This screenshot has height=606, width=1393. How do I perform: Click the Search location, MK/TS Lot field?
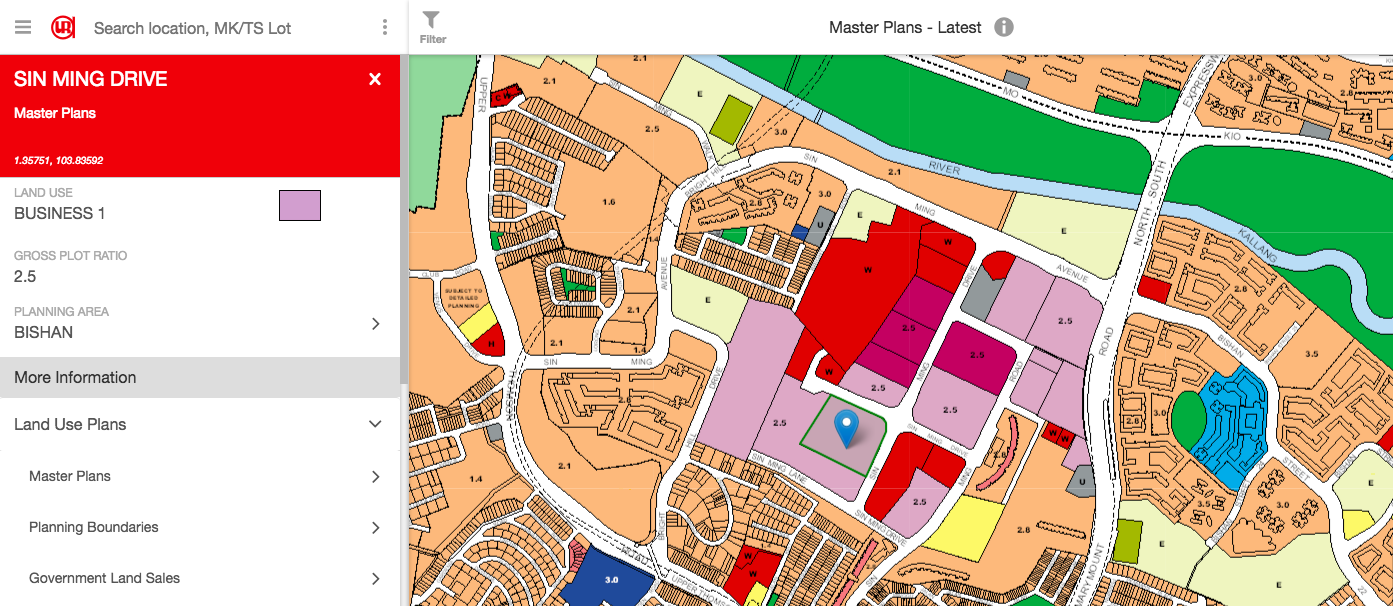pyautogui.click(x=192, y=28)
